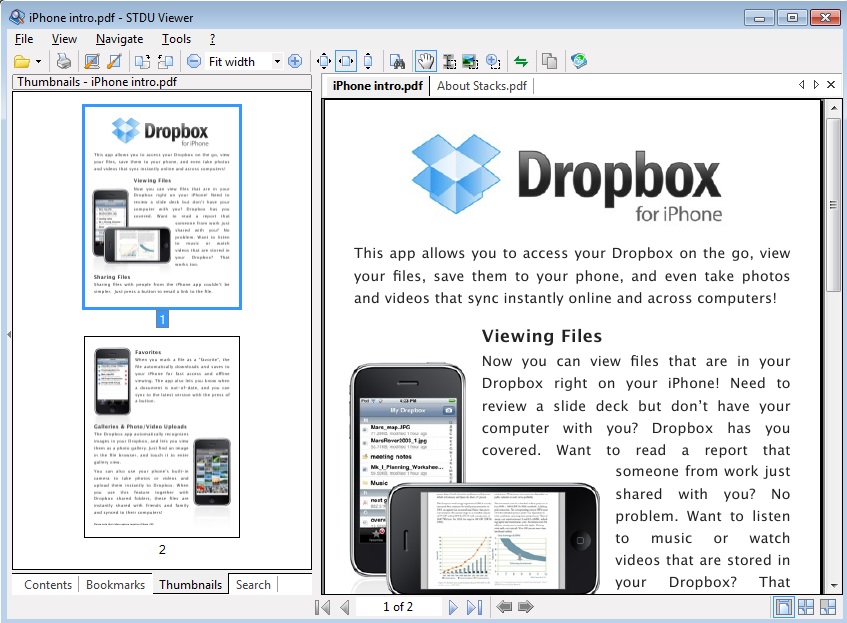Screen dimensions: 847x623
Task: Toggle Fit page size mode
Action: 323,61
